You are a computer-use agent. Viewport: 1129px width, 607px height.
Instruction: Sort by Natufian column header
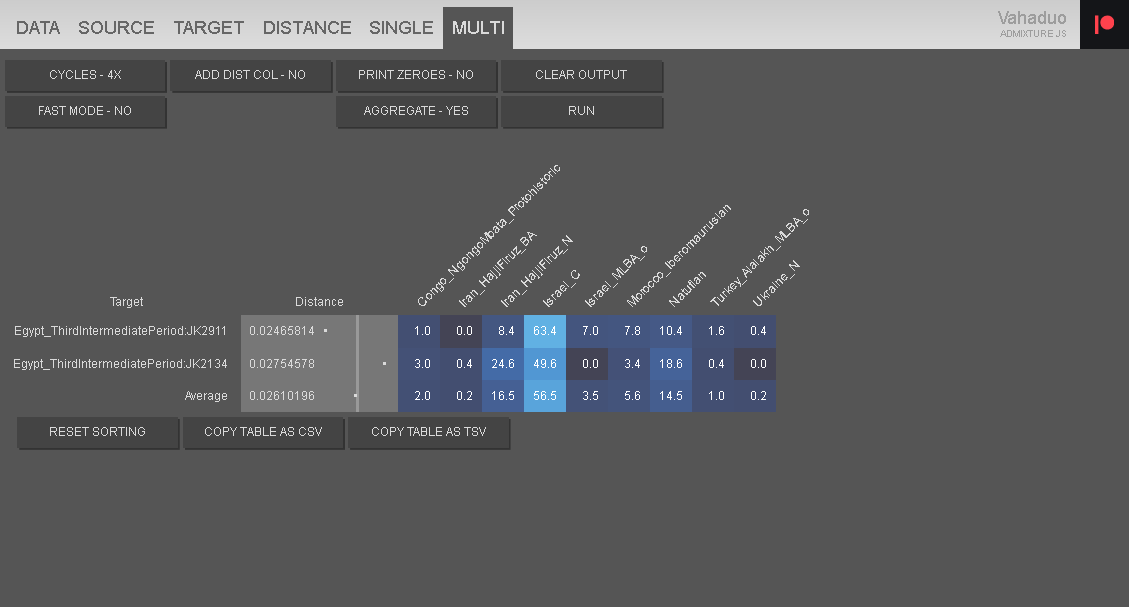point(687,289)
